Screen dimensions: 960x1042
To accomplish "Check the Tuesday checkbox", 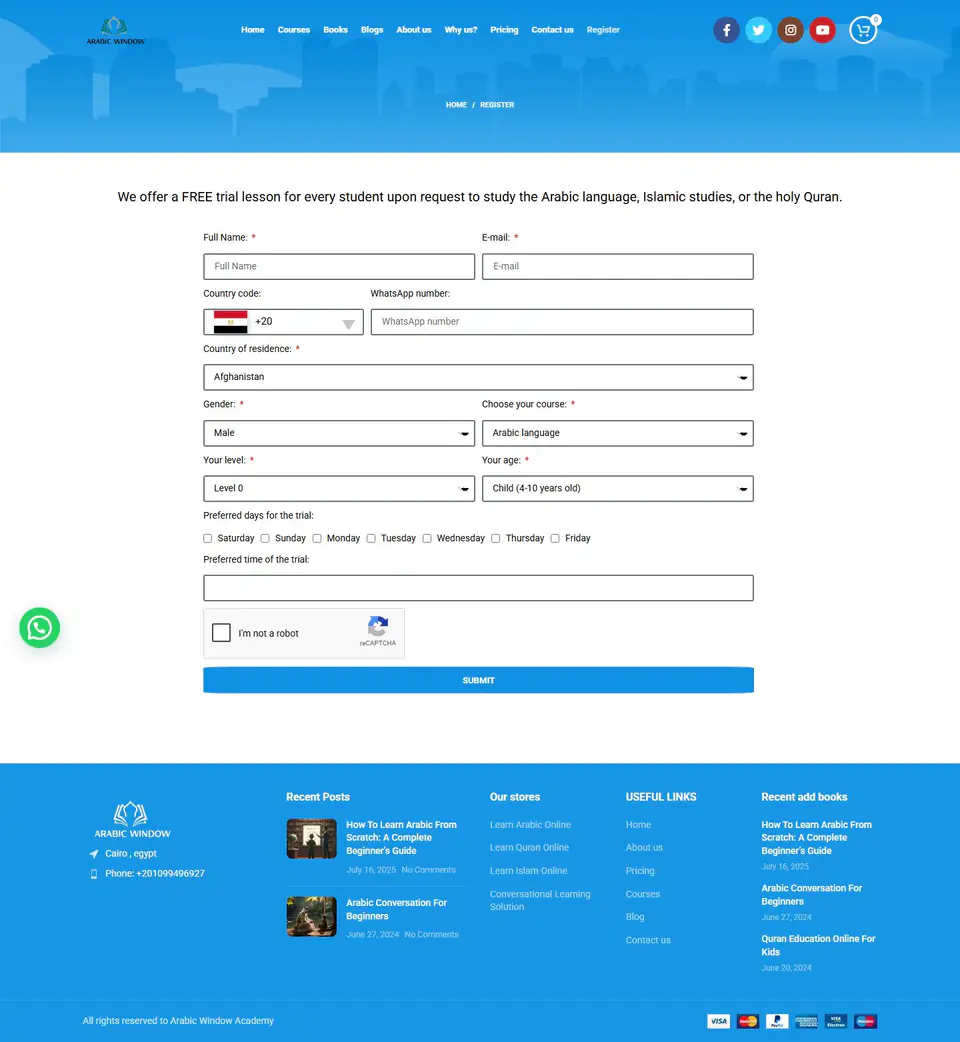I will [371, 538].
